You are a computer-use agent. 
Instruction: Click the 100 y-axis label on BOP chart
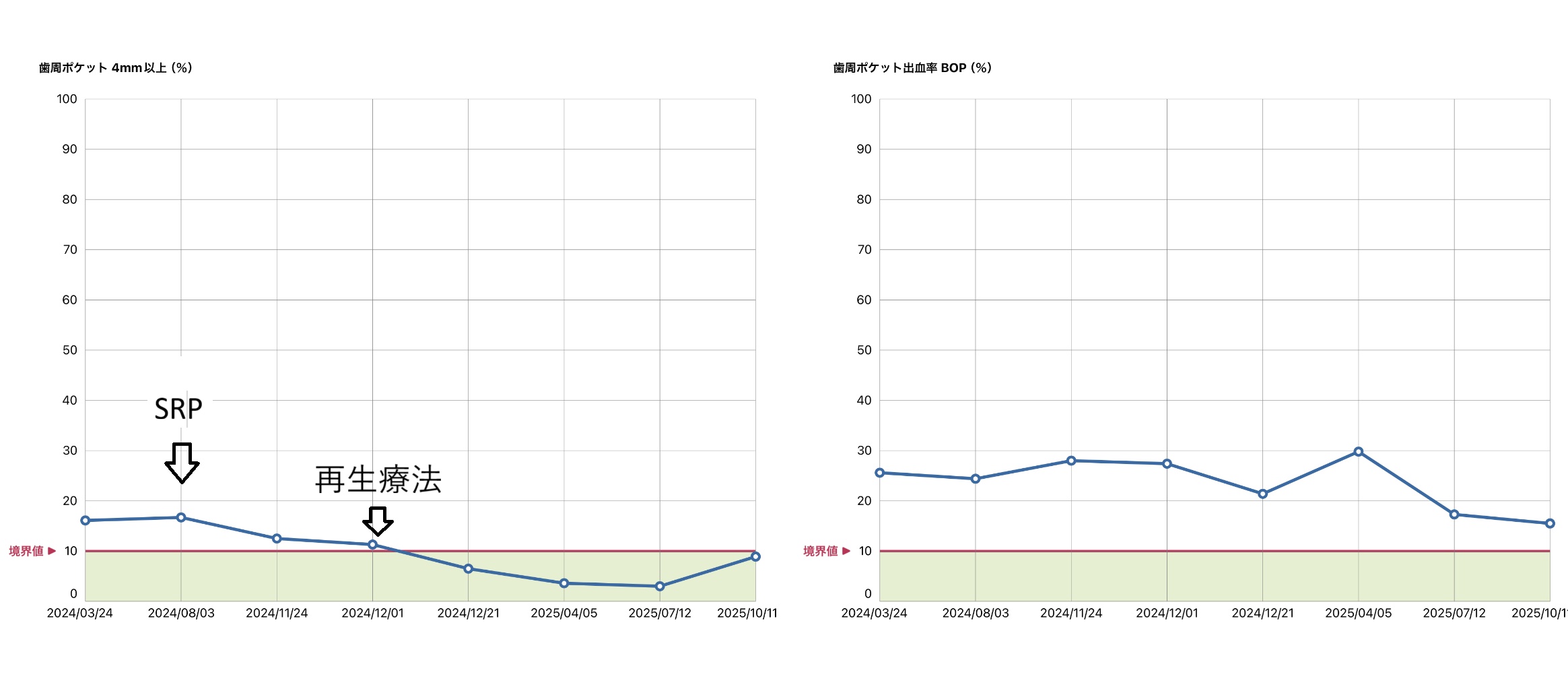coord(861,99)
